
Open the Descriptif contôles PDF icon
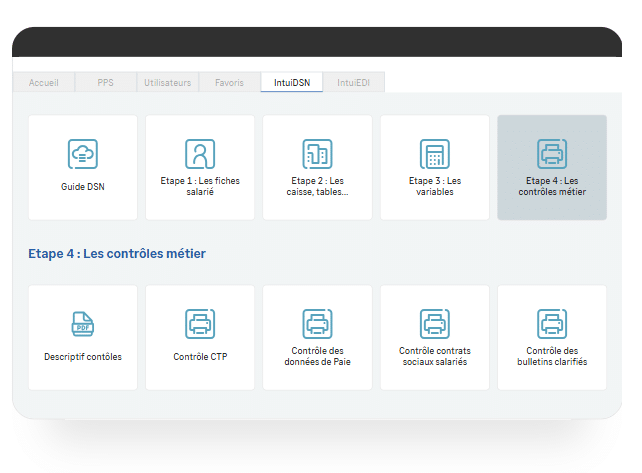(x=83, y=324)
